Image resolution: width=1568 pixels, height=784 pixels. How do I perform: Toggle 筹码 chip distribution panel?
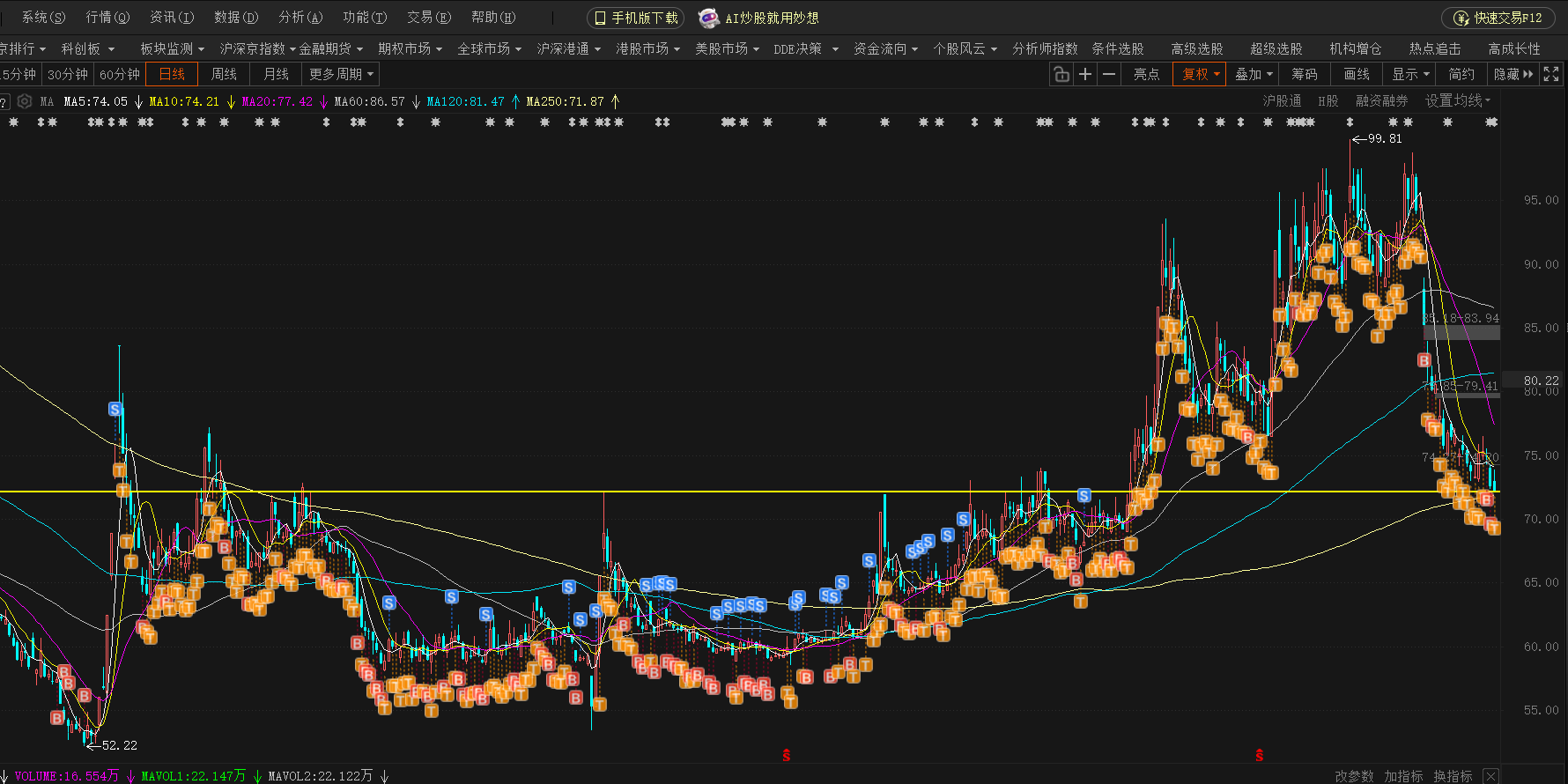click(1305, 75)
